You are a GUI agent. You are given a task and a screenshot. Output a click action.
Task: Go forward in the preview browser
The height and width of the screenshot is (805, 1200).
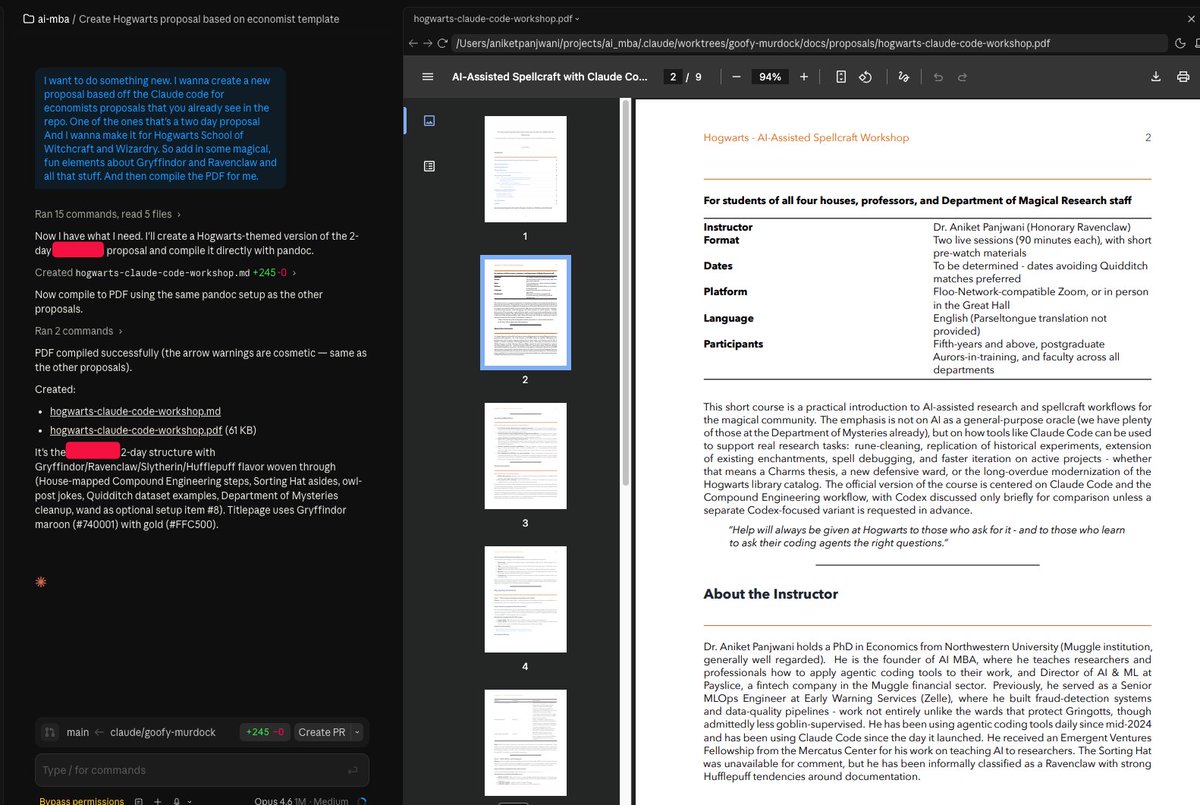pyautogui.click(x=430, y=43)
